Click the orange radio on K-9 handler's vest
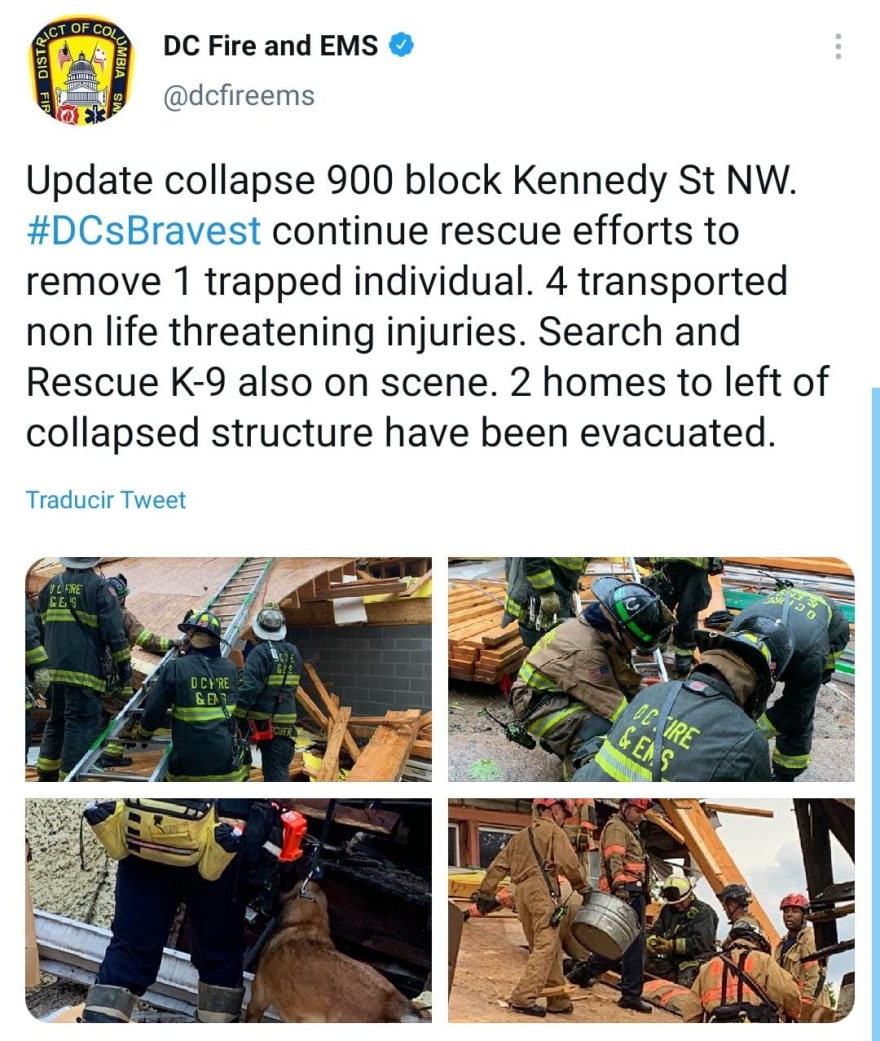The height and width of the screenshot is (1041, 880). point(292,834)
